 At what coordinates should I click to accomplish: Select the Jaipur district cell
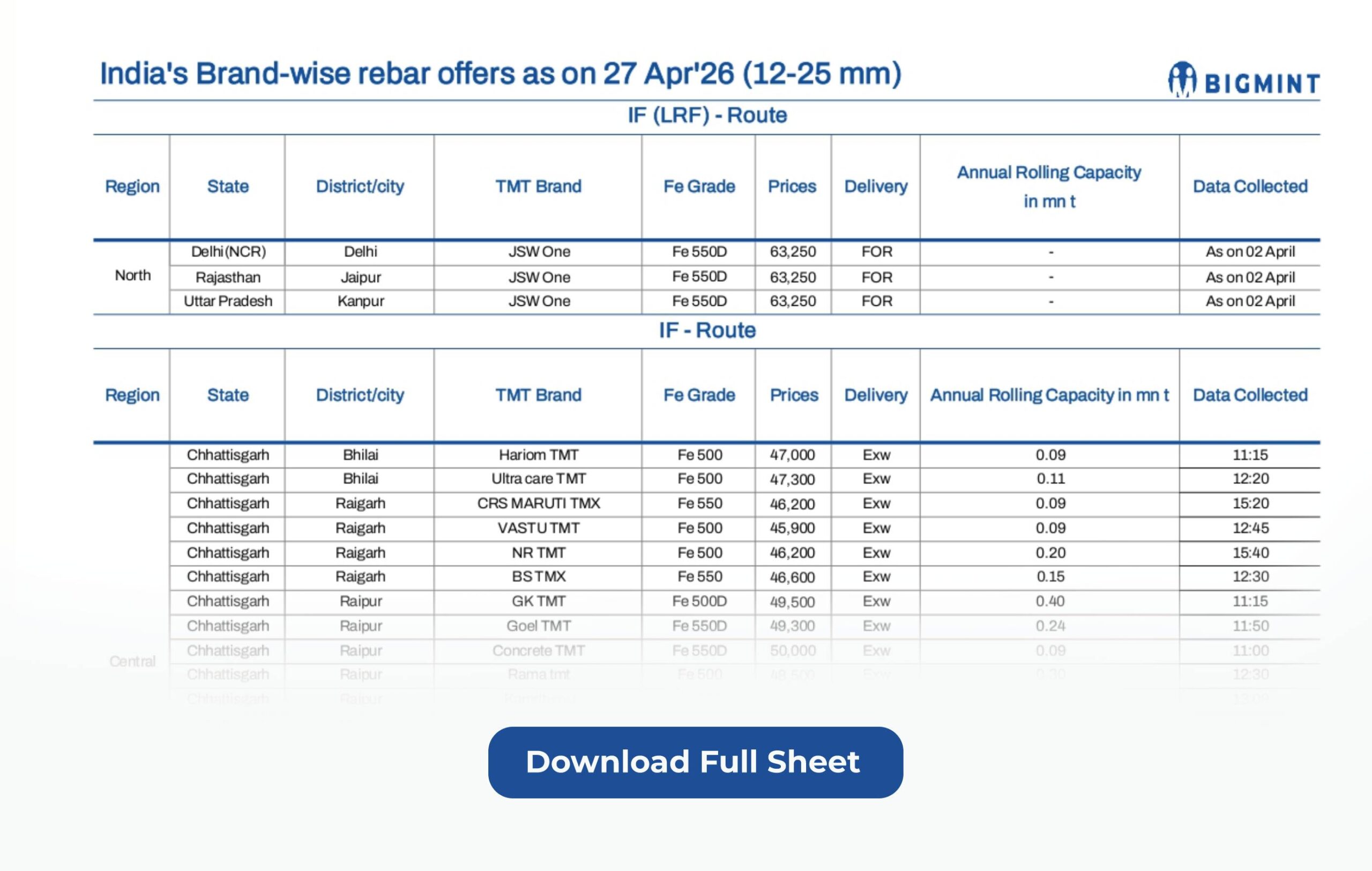coord(360,277)
